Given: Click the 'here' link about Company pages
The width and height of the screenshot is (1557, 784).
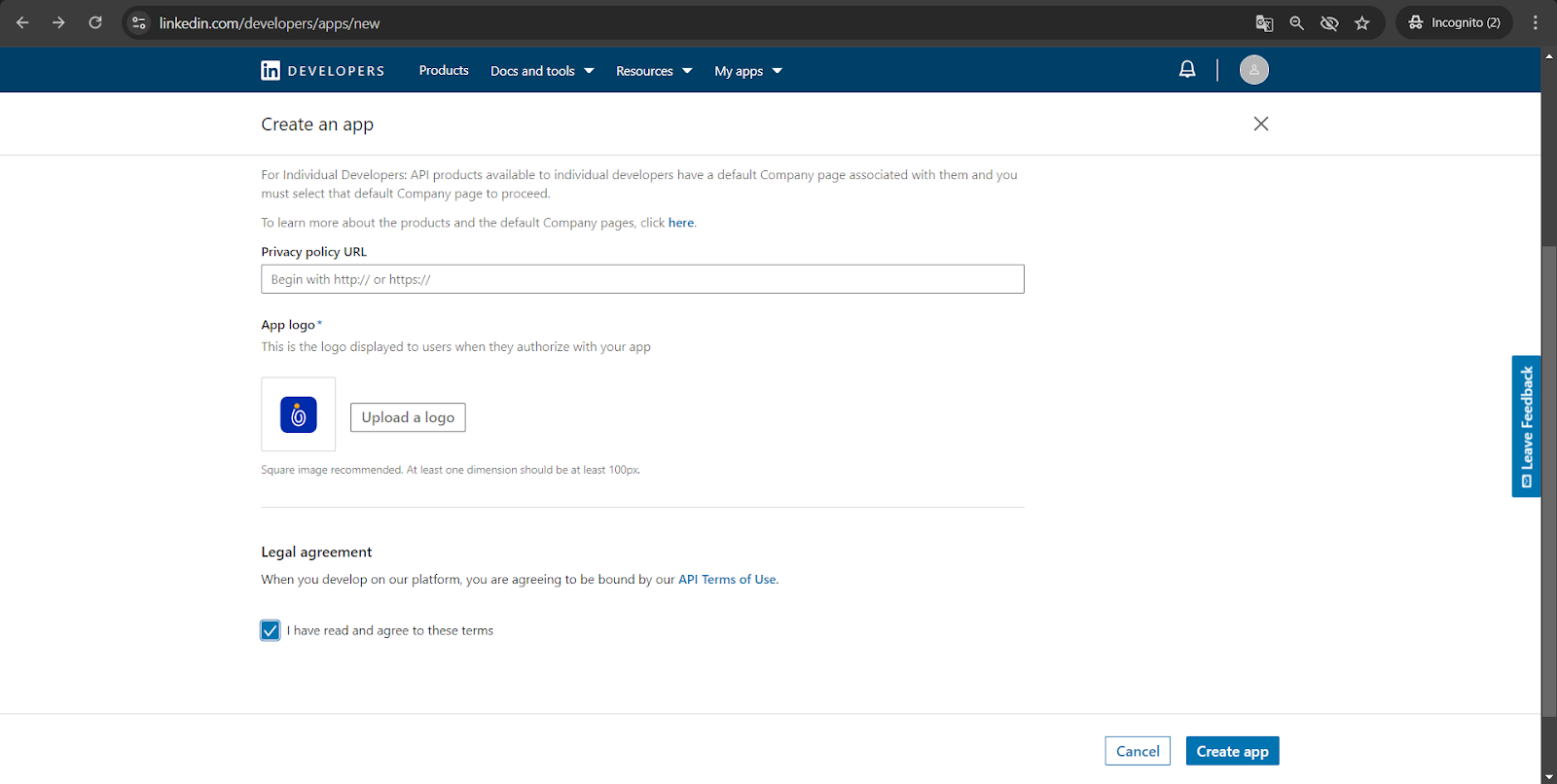Looking at the screenshot, I should point(681,223).
